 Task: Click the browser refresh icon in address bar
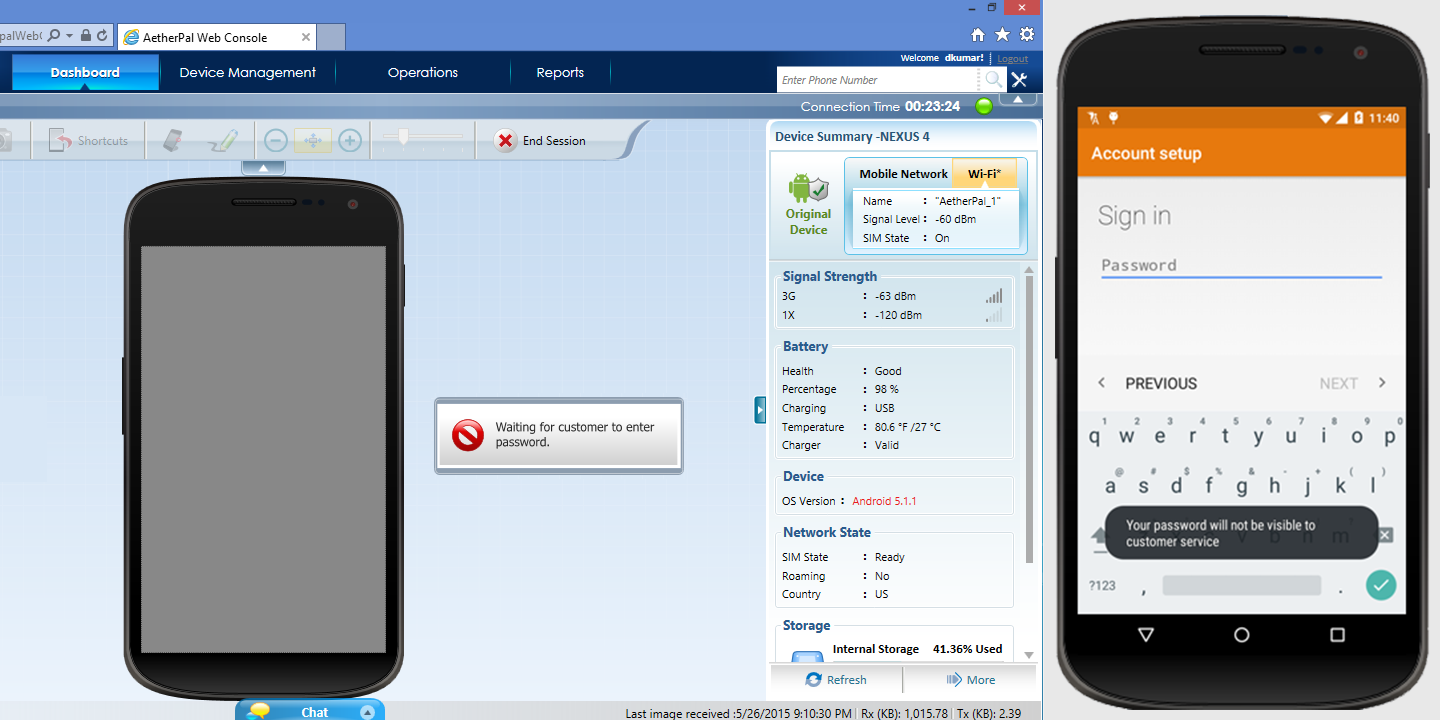tap(102, 35)
